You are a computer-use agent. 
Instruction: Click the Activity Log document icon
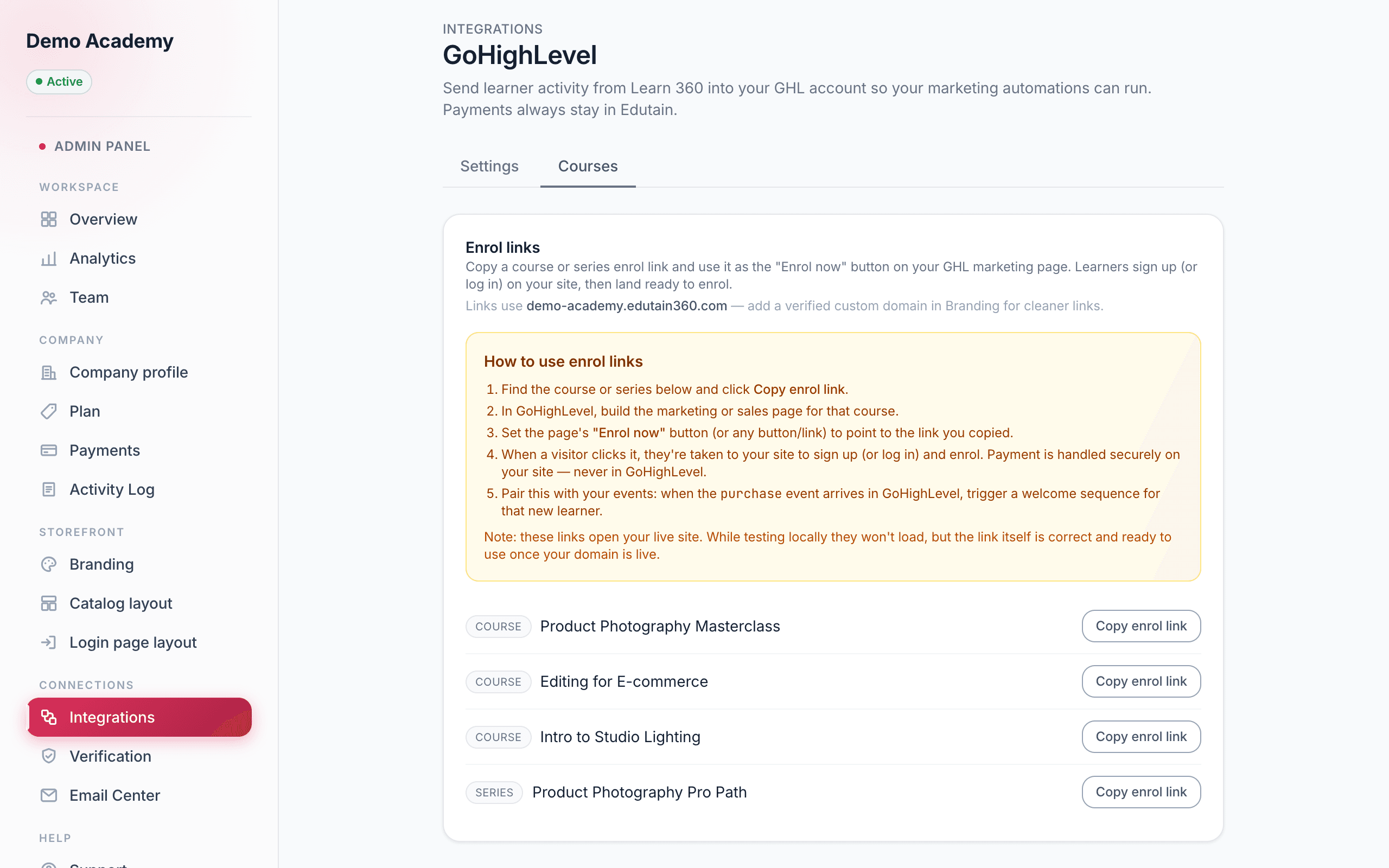(x=49, y=490)
